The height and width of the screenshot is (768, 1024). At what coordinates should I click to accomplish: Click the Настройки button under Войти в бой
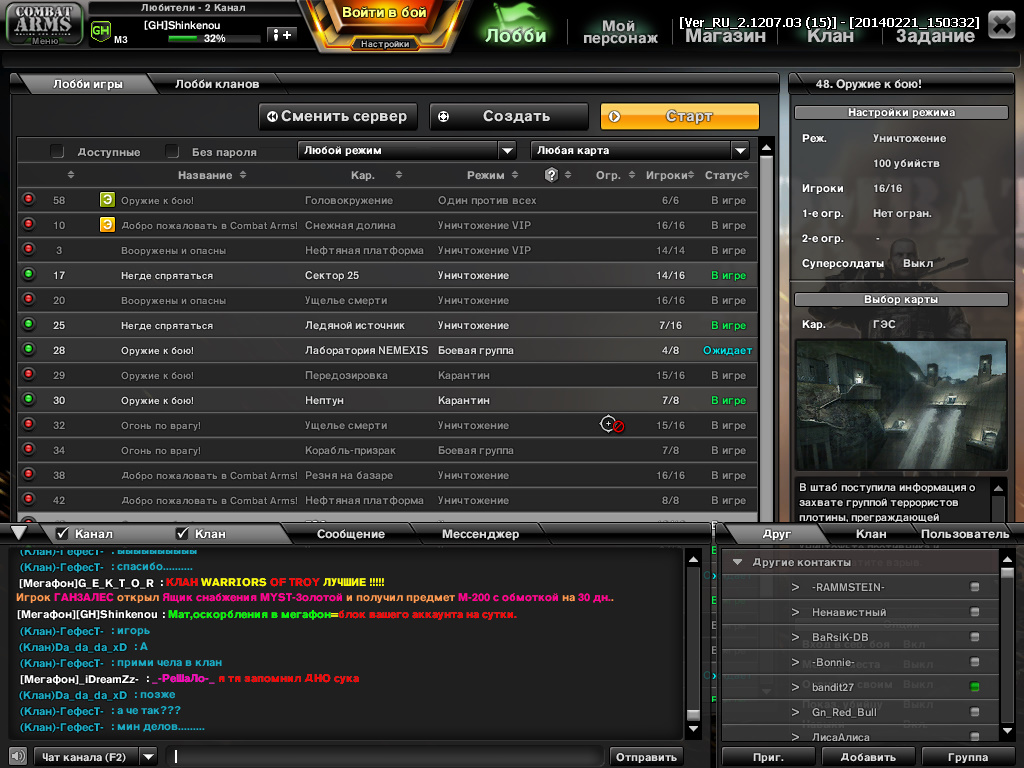click(x=385, y=44)
